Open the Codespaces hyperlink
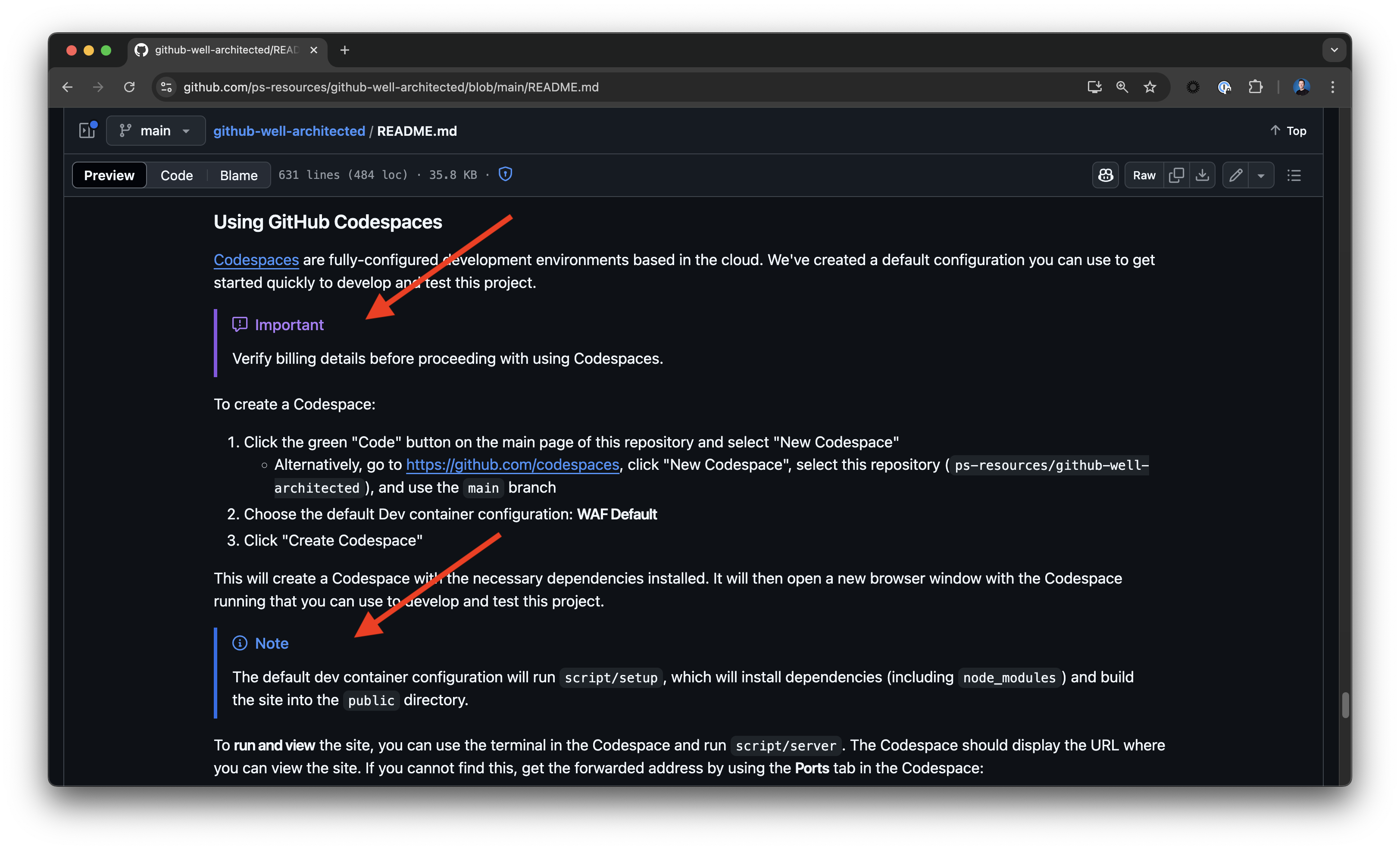Screen dimensions: 1400x850 [x=256, y=259]
